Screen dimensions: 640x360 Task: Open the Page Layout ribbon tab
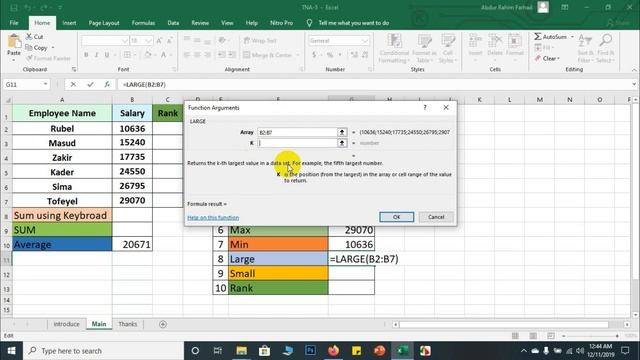click(x=104, y=23)
